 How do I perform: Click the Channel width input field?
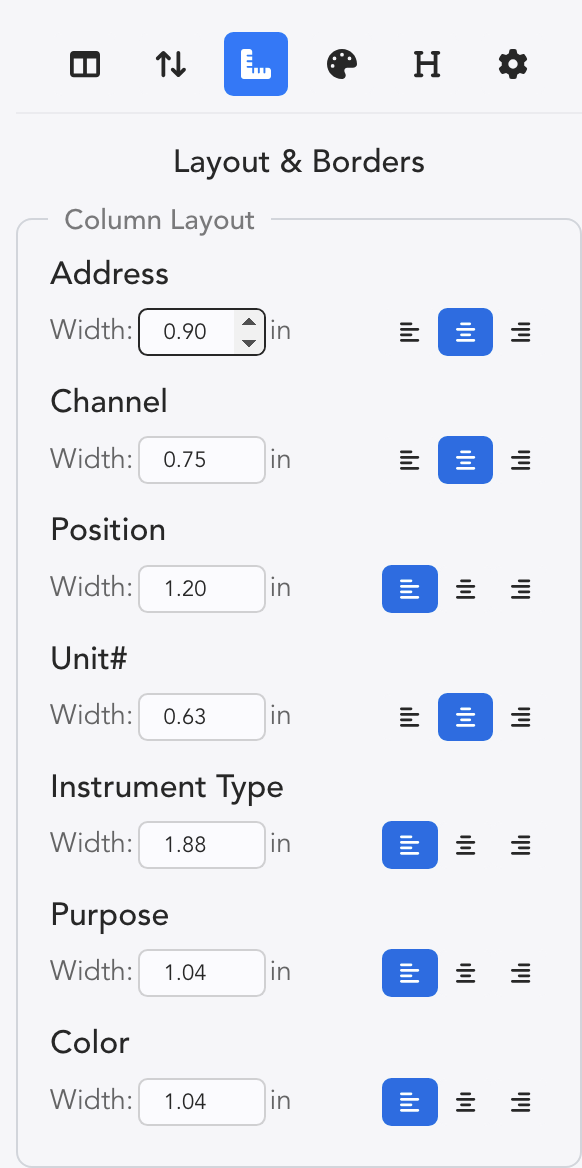click(x=202, y=460)
